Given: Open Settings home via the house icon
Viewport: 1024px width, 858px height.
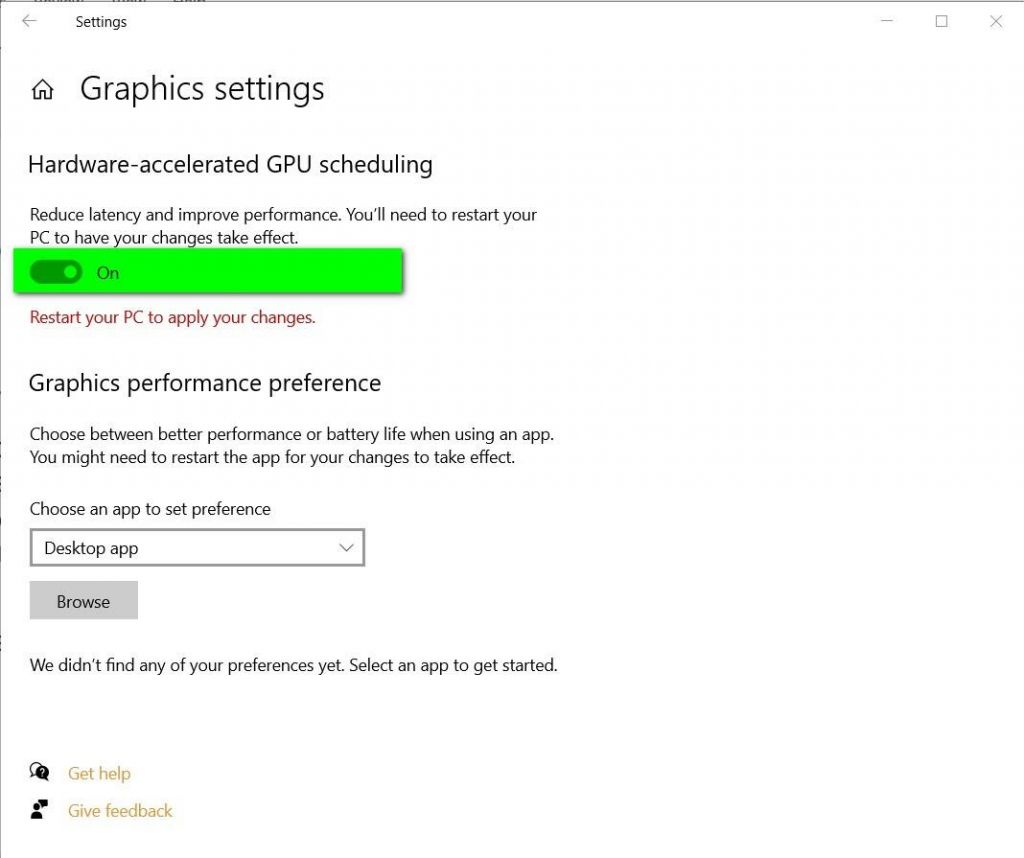Looking at the screenshot, I should click(41, 88).
